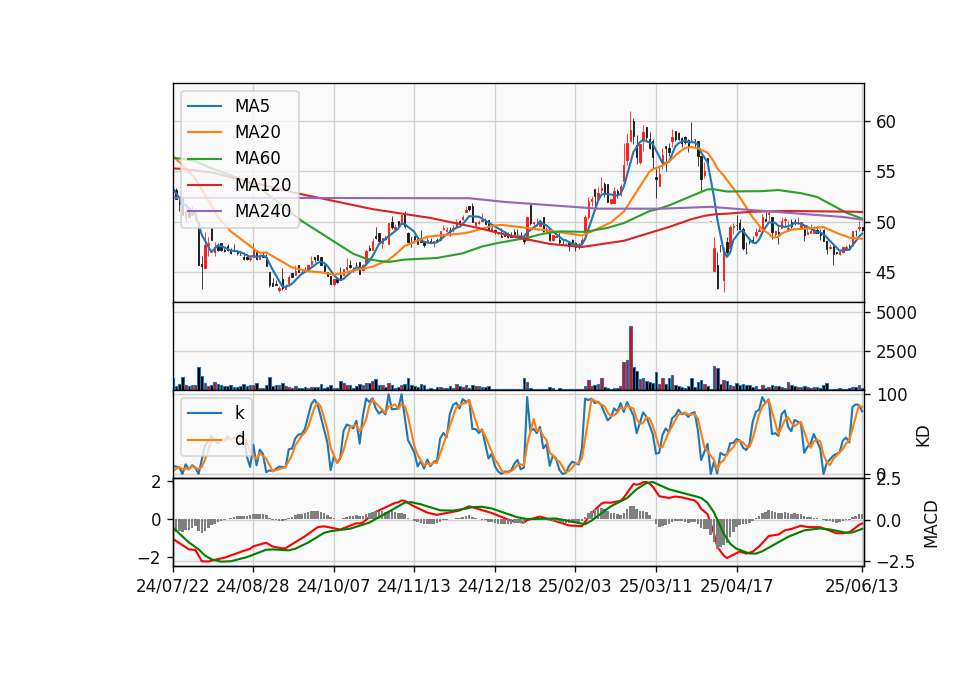
Task: Click the d legend label in KD panel
Action: (x=240, y=438)
